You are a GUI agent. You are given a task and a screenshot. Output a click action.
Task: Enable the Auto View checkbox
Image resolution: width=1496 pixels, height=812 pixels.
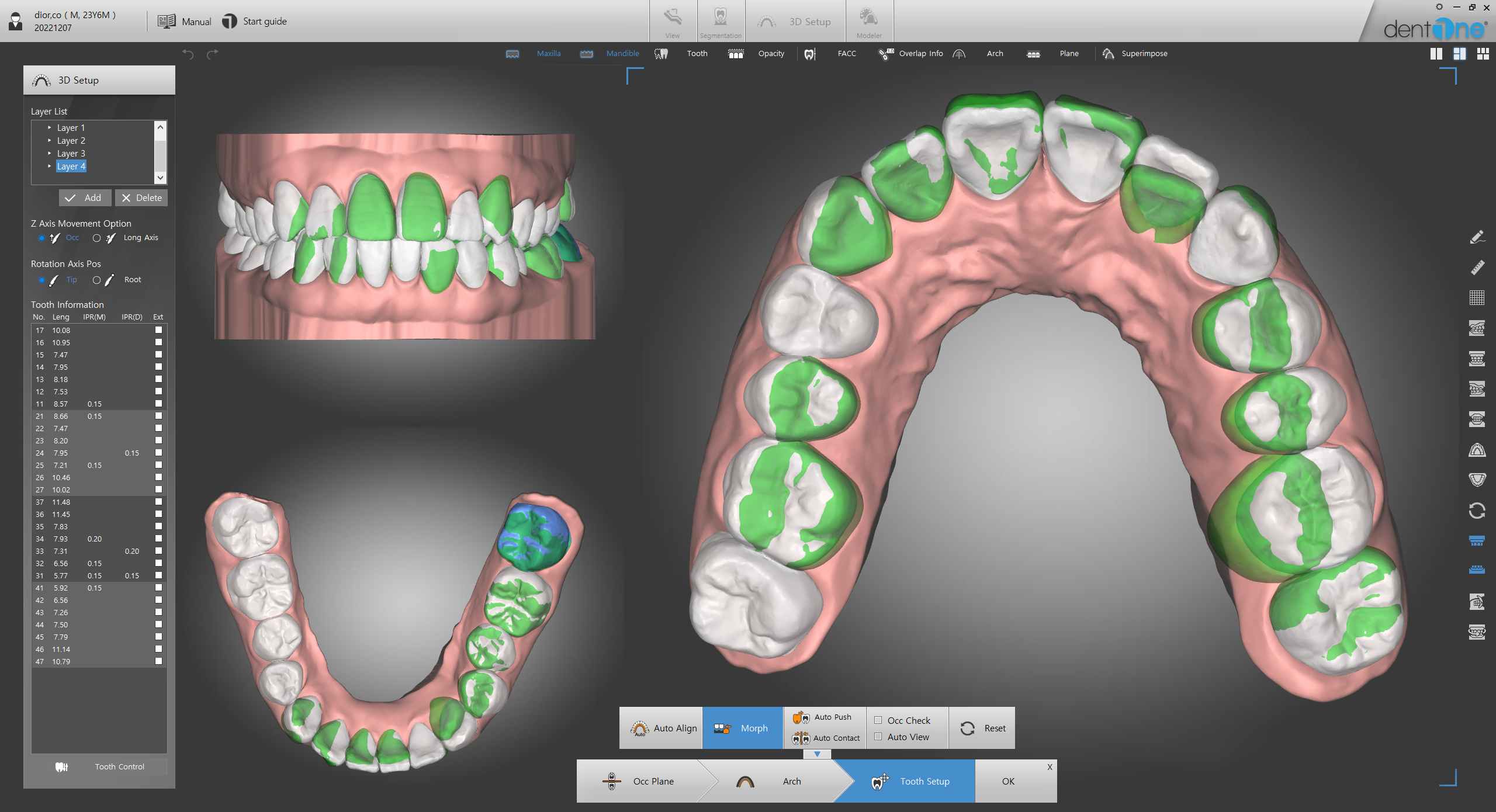pos(878,737)
